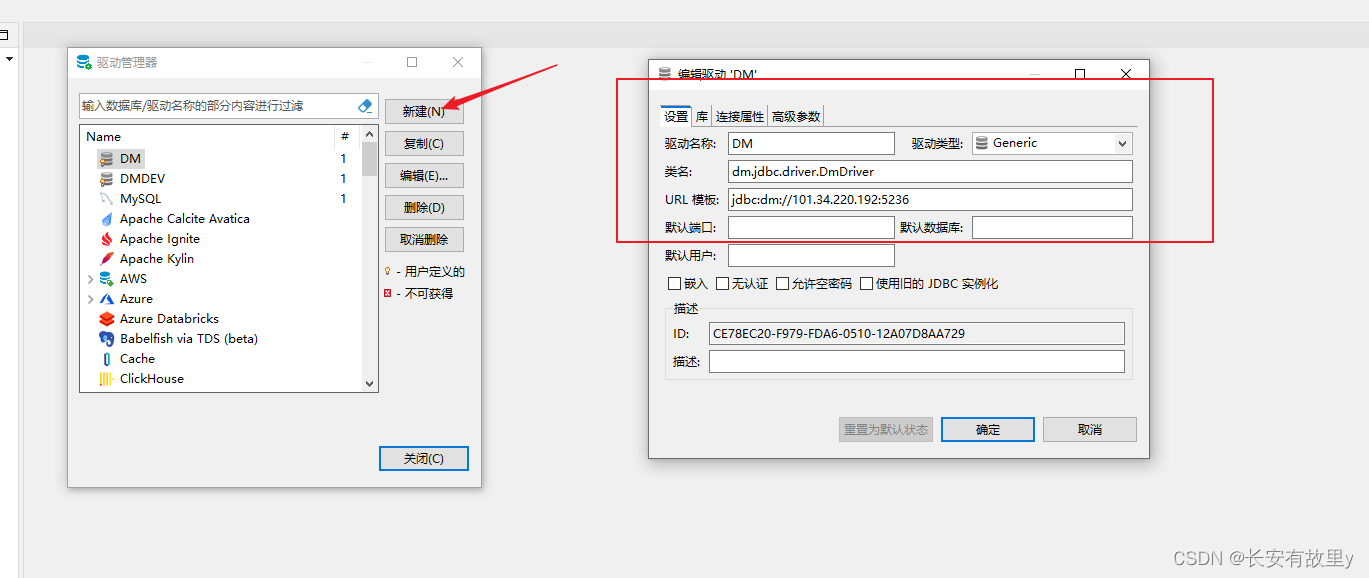Select the Babelfish via TDS (beta) text
The image size is (1369, 578).
tap(189, 339)
